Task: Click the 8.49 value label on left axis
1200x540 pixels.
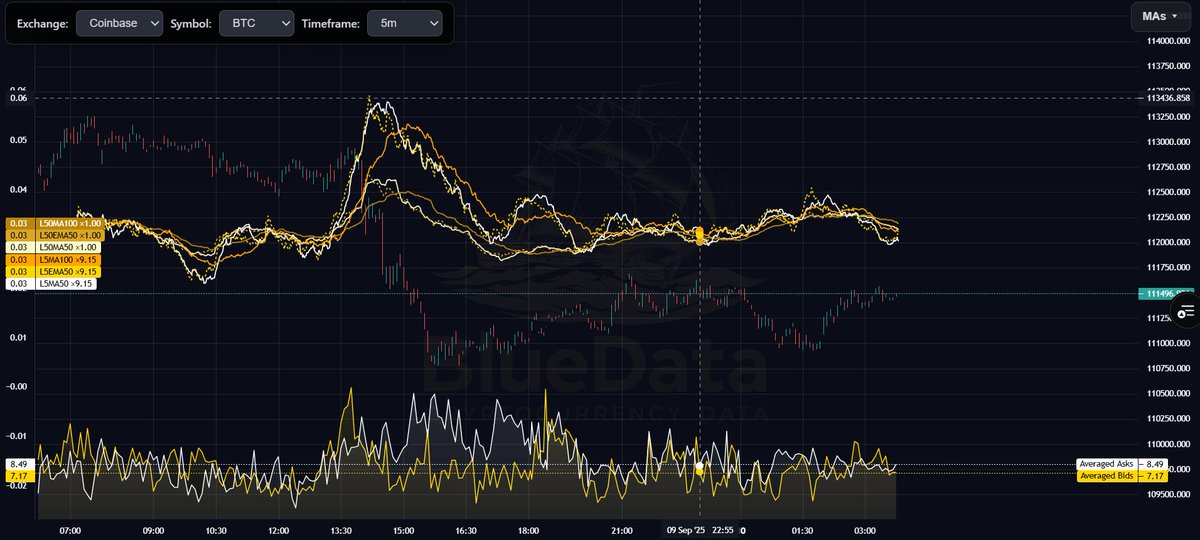Action: [19, 464]
